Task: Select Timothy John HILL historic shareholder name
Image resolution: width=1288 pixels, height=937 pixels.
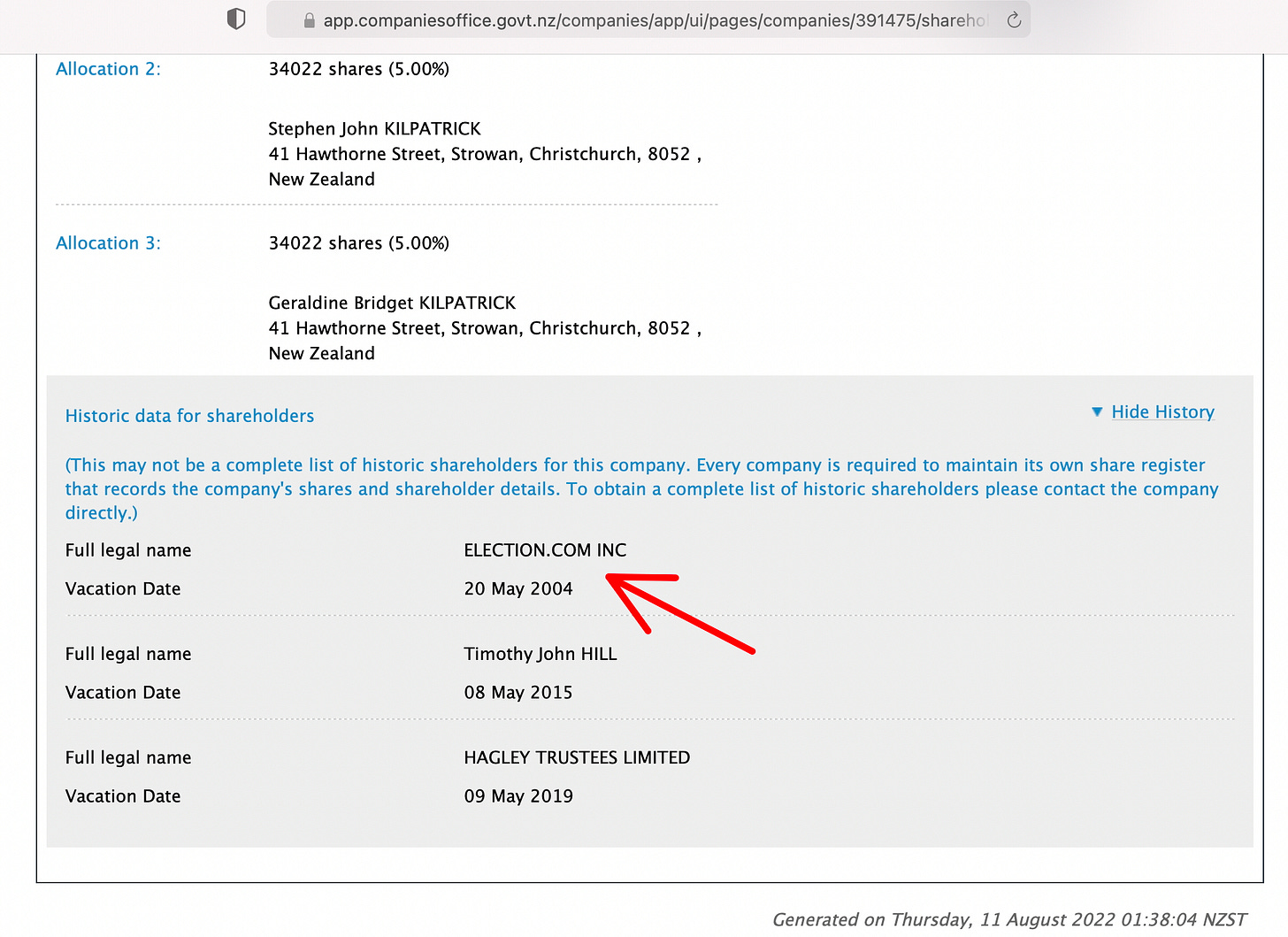Action: click(x=540, y=654)
